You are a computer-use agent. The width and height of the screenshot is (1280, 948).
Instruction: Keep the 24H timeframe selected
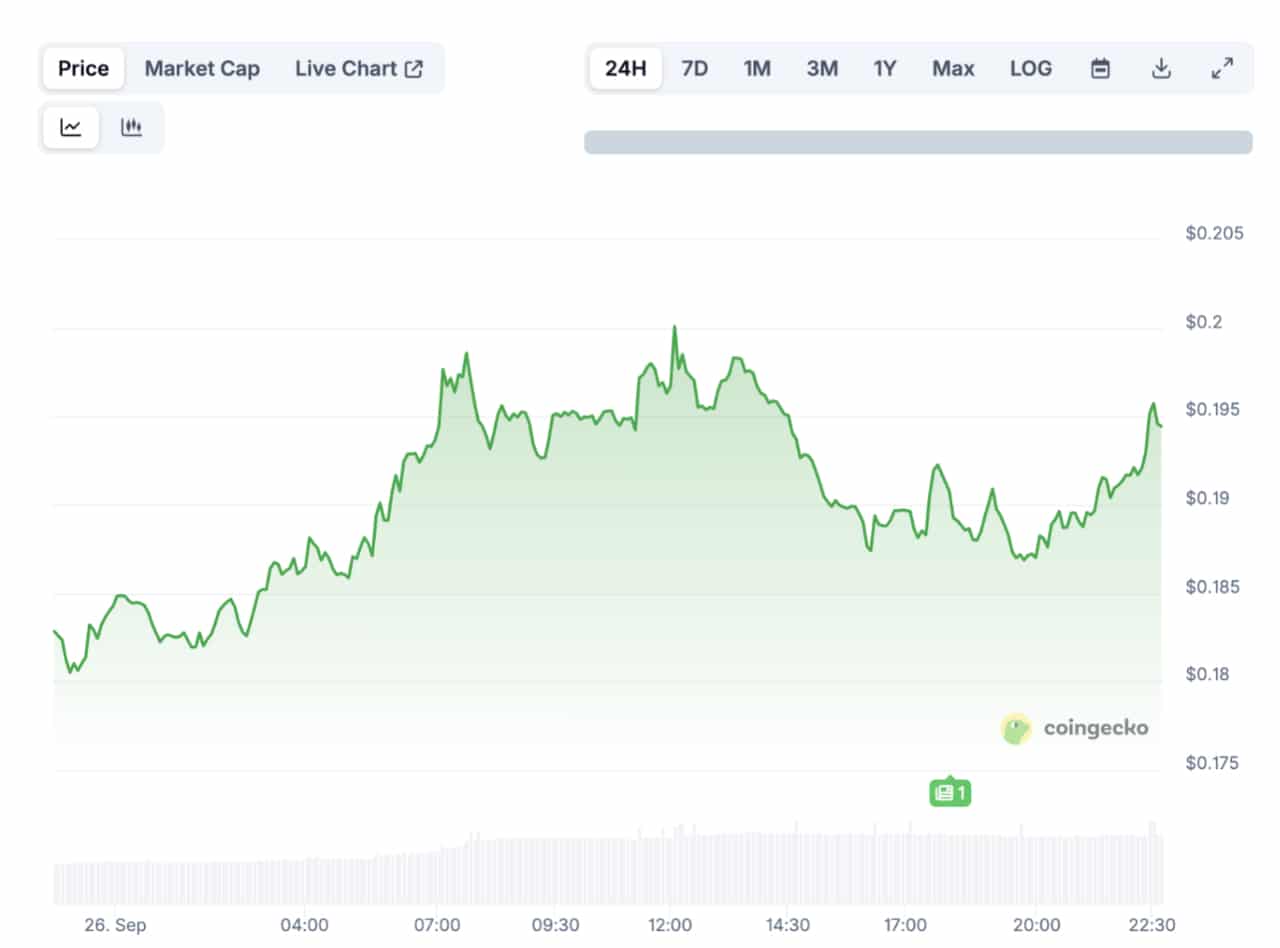click(x=625, y=68)
